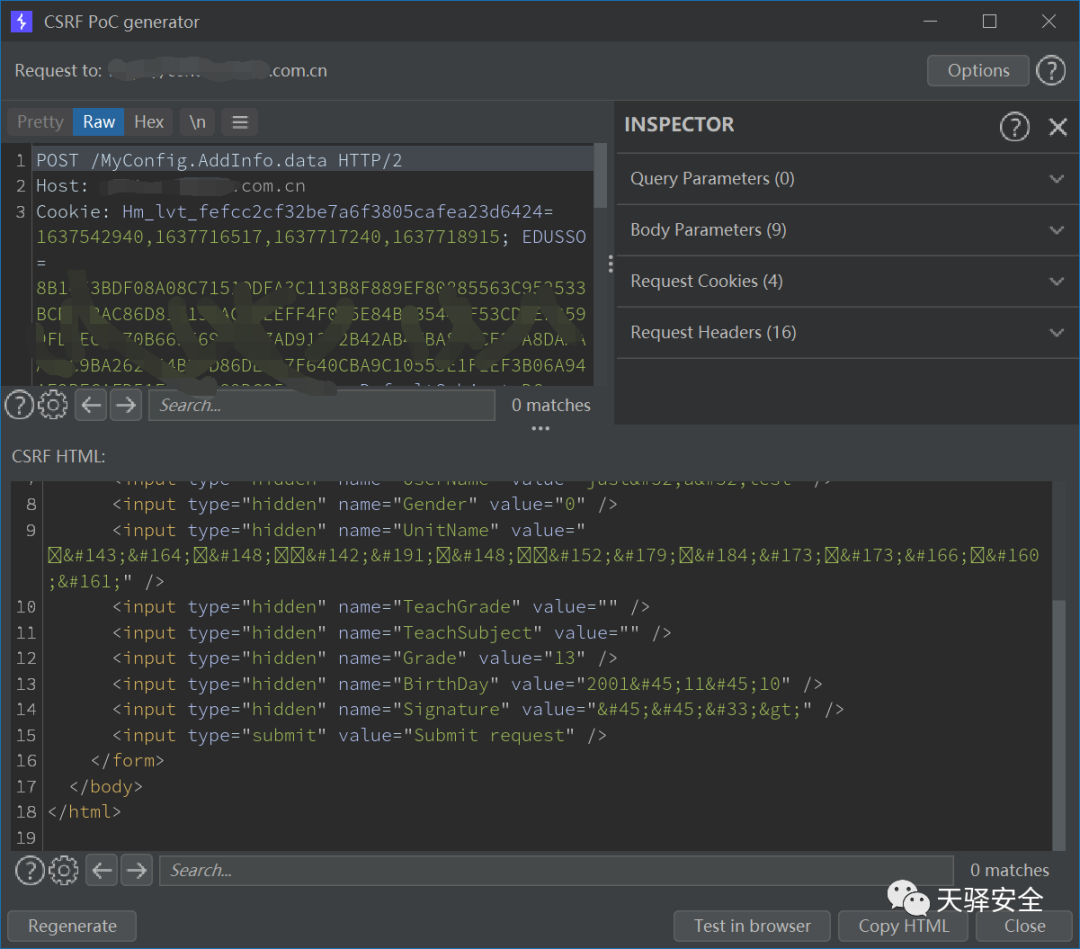This screenshot has height=949, width=1080.
Task: Expand Request Headers (16) section
Action: click(848, 333)
